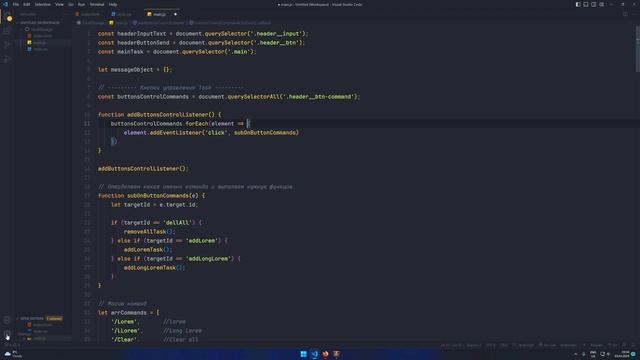640x360 pixels.
Task: Open main.js in the Explorer tree
Action: coord(40,42)
